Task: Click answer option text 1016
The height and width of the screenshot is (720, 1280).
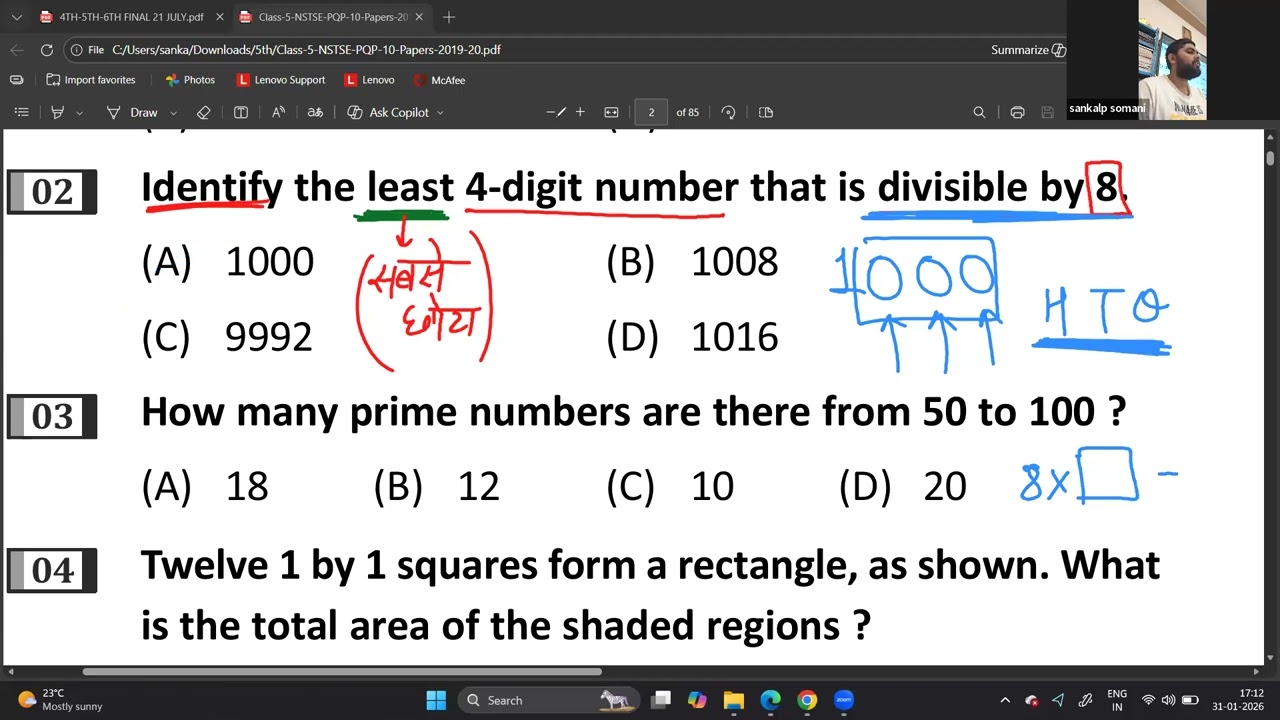Action: 734,337
